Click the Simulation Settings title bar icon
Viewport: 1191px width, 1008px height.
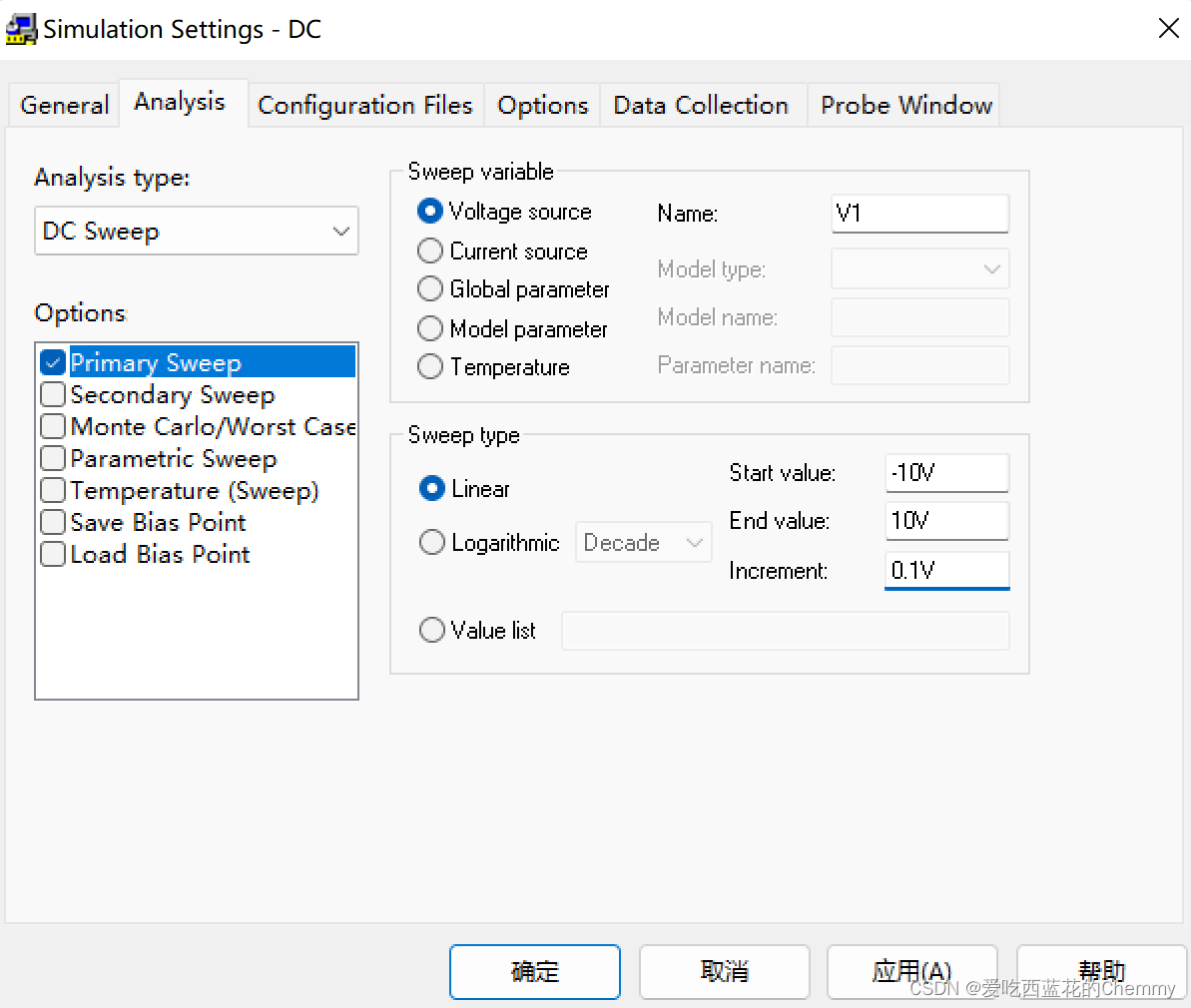pos(20,29)
